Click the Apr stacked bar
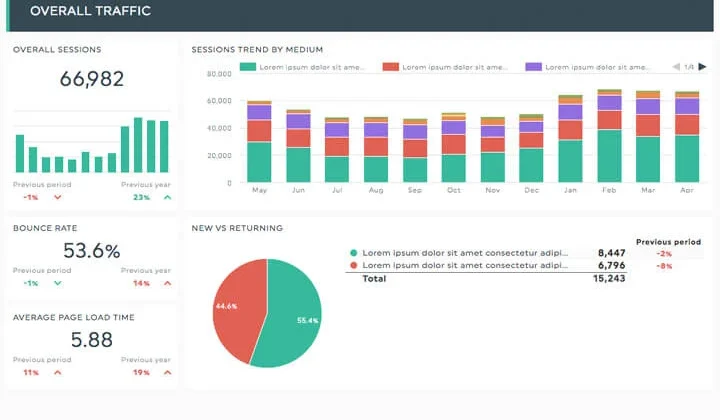The image size is (720, 420). [687, 137]
